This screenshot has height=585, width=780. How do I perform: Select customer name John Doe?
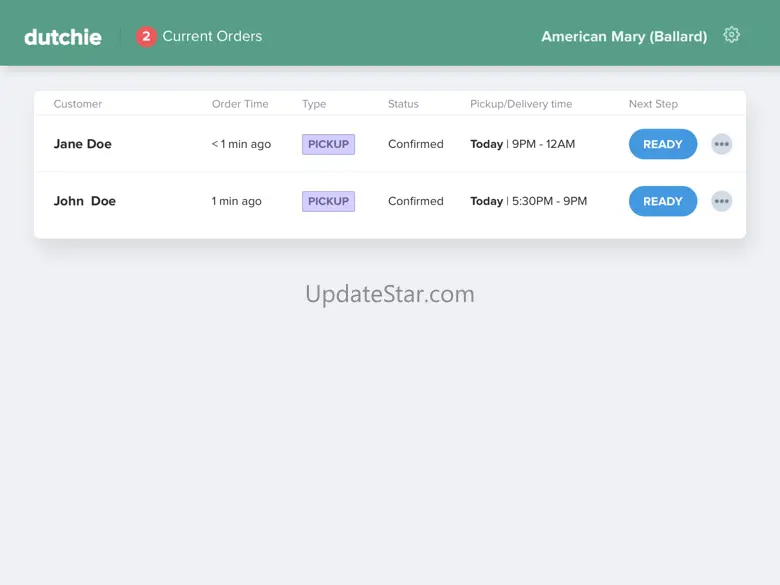click(x=85, y=201)
